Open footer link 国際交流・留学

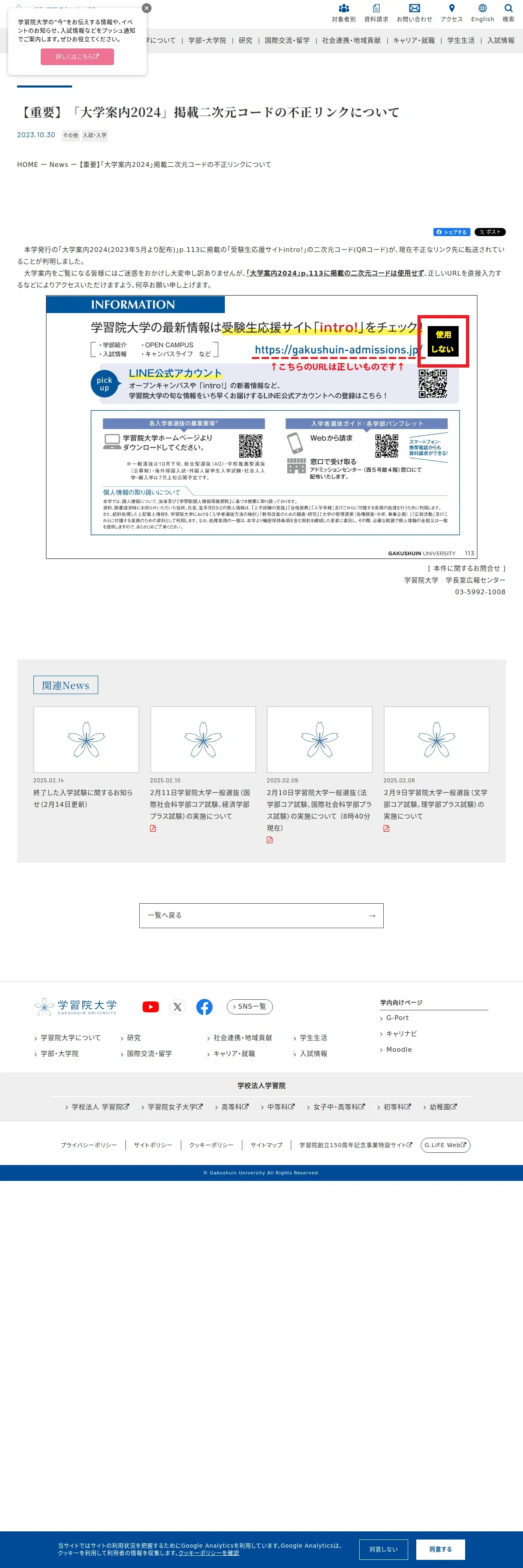coord(149,1053)
